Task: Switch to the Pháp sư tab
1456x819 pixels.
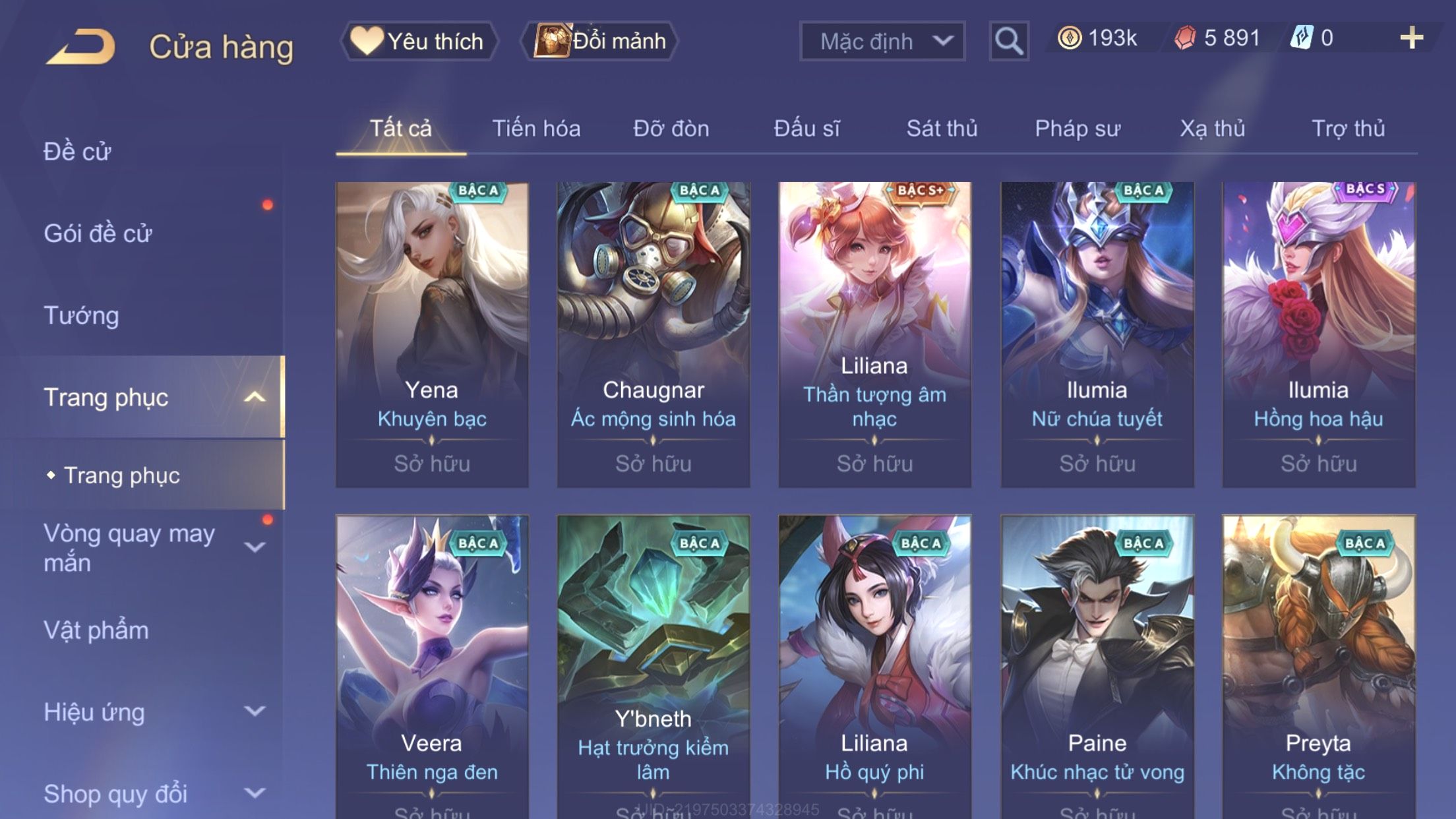Action: (1077, 129)
